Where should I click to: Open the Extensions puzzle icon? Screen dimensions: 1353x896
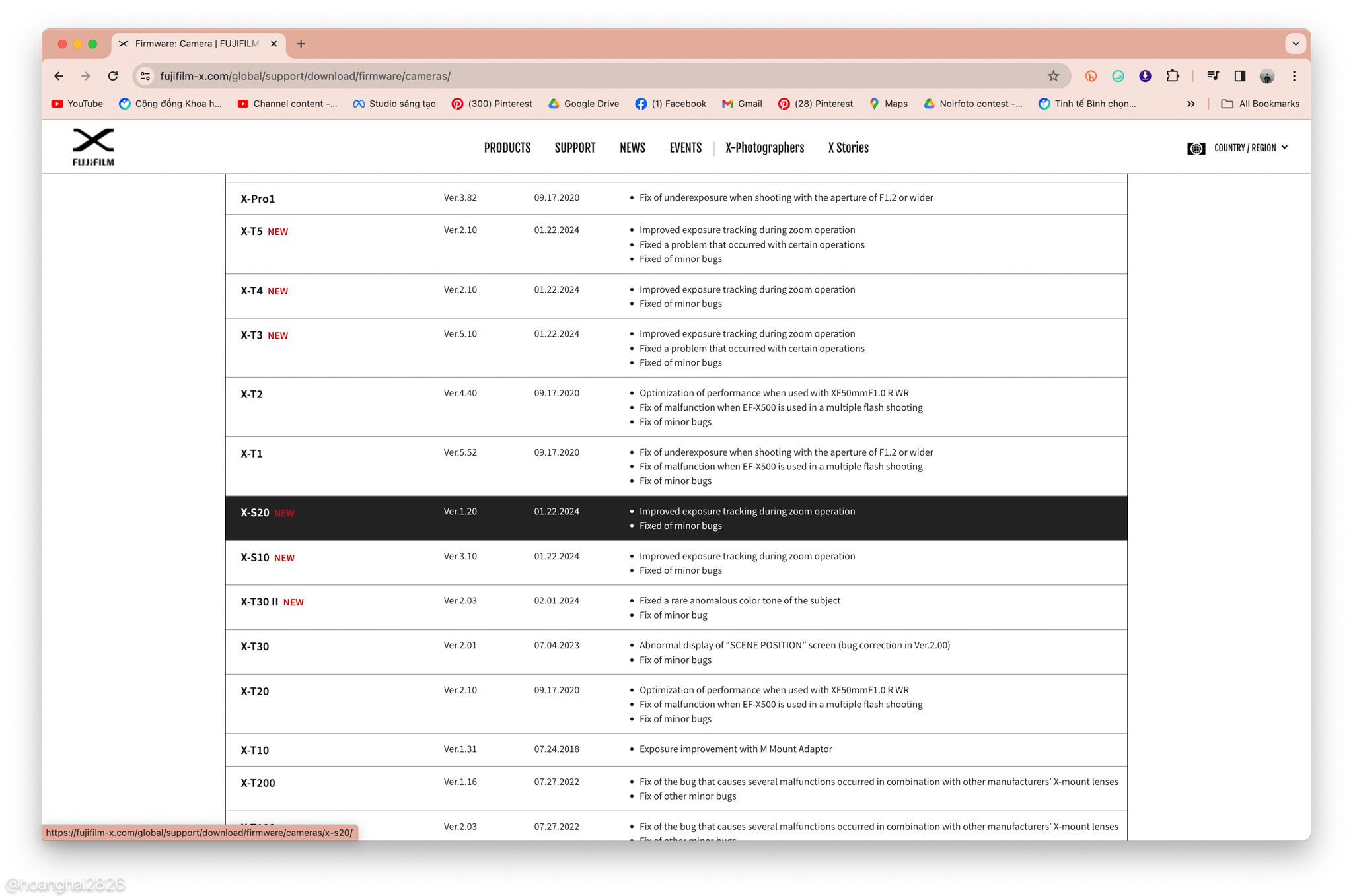coord(1173,76)
